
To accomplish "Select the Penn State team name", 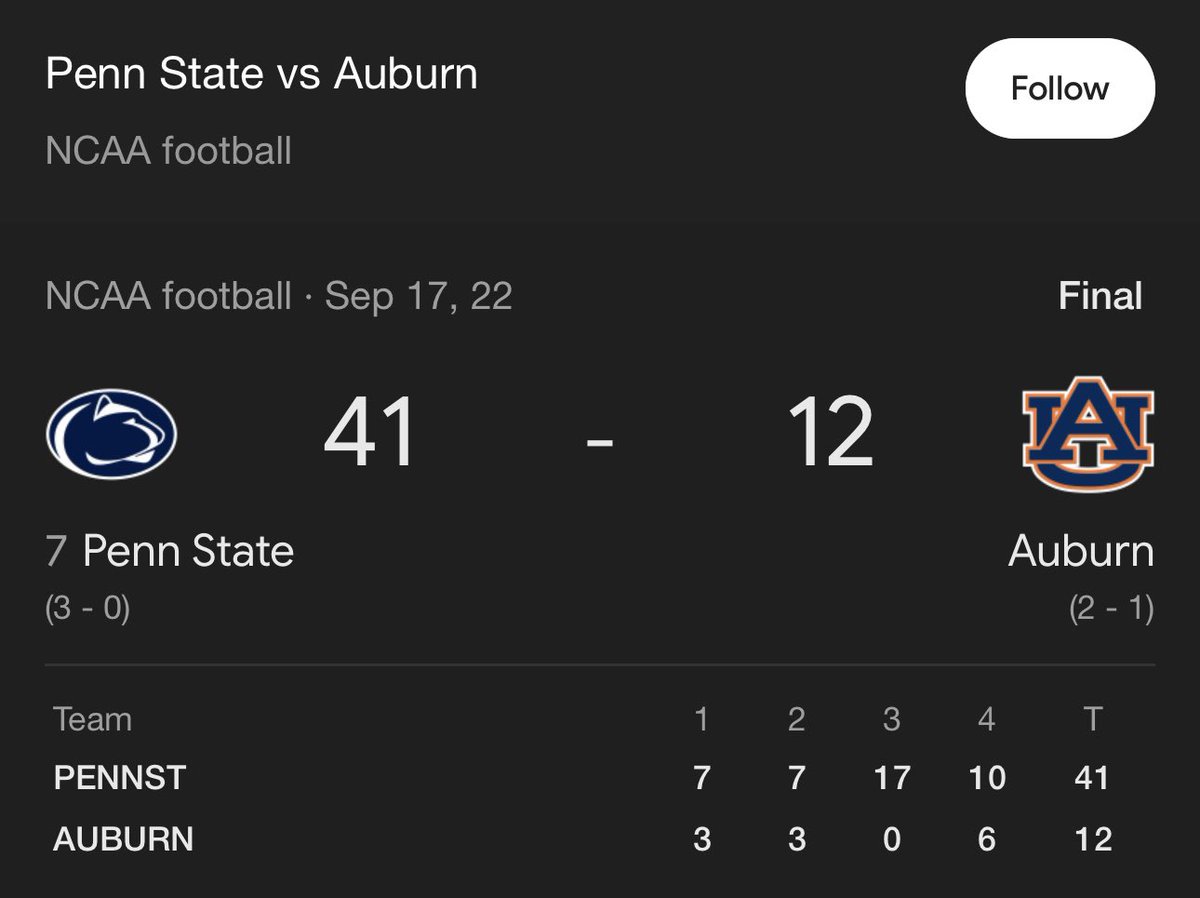I will pyautogui.click(x=188, y=551).
